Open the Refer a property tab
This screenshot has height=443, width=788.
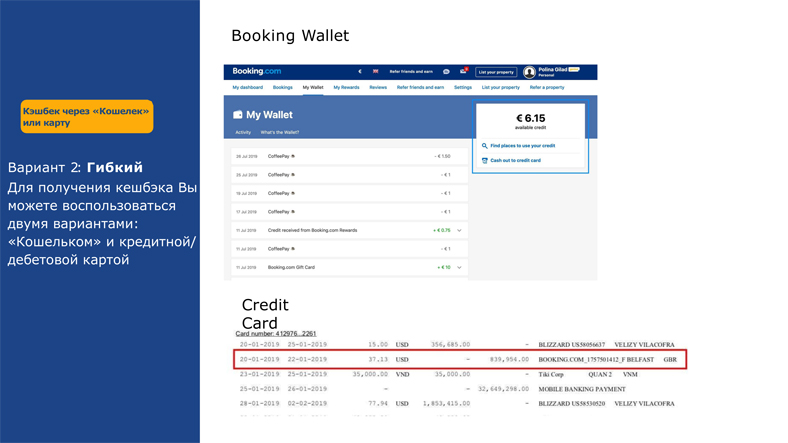coord(547,87)
